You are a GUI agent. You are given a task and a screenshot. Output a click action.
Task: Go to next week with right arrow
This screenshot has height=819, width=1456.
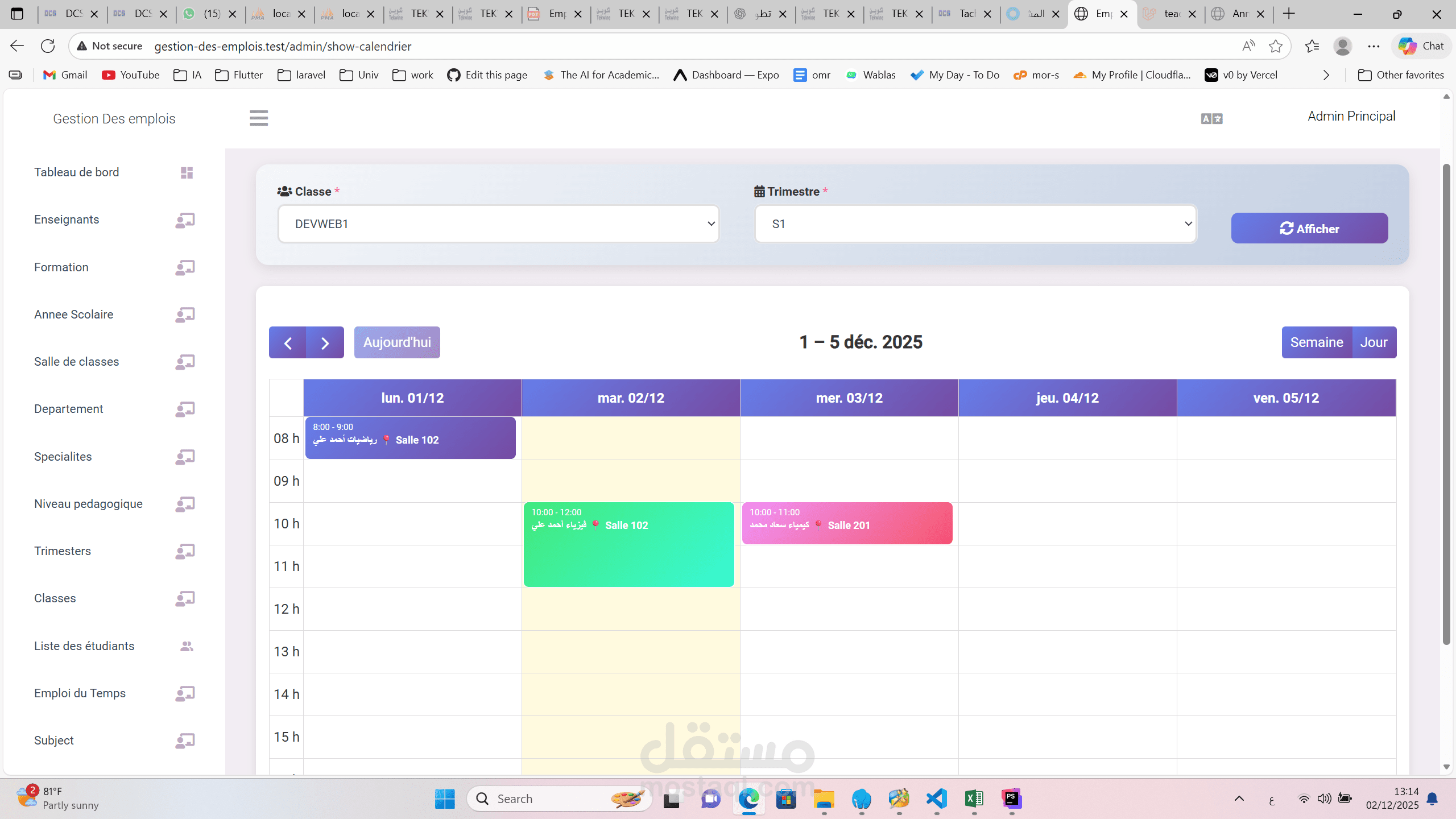(325, 342)
